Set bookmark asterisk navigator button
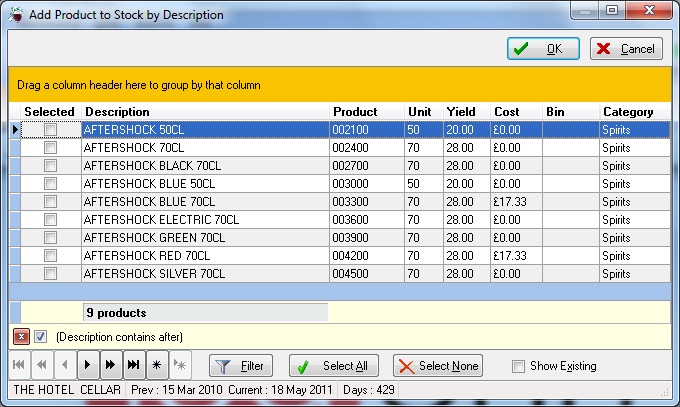The height and width of the screenshot is (407, 680). tap(157, 365)
